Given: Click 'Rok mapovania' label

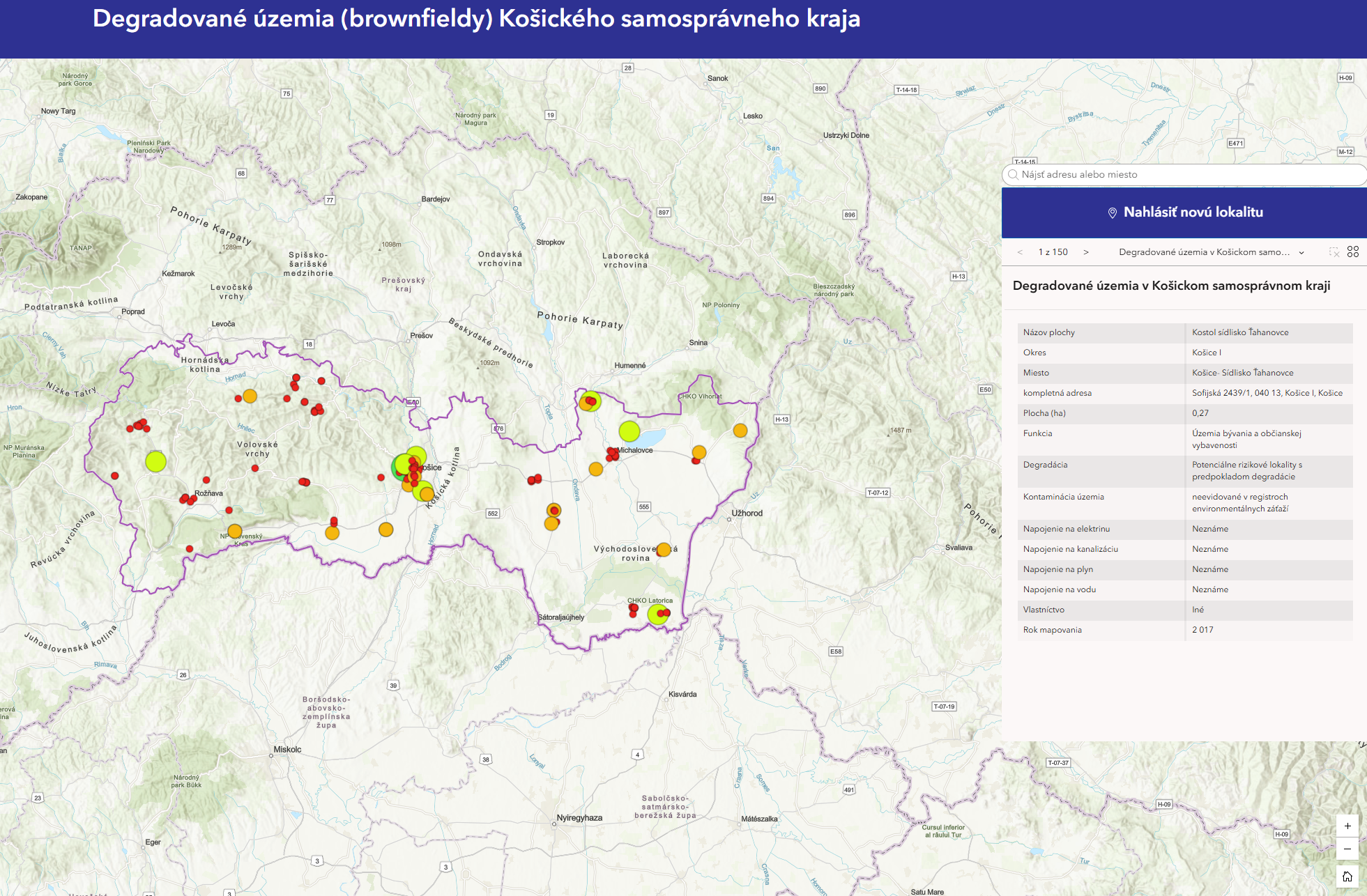Looking at the screenshot, I should [x=1053, y=630].
